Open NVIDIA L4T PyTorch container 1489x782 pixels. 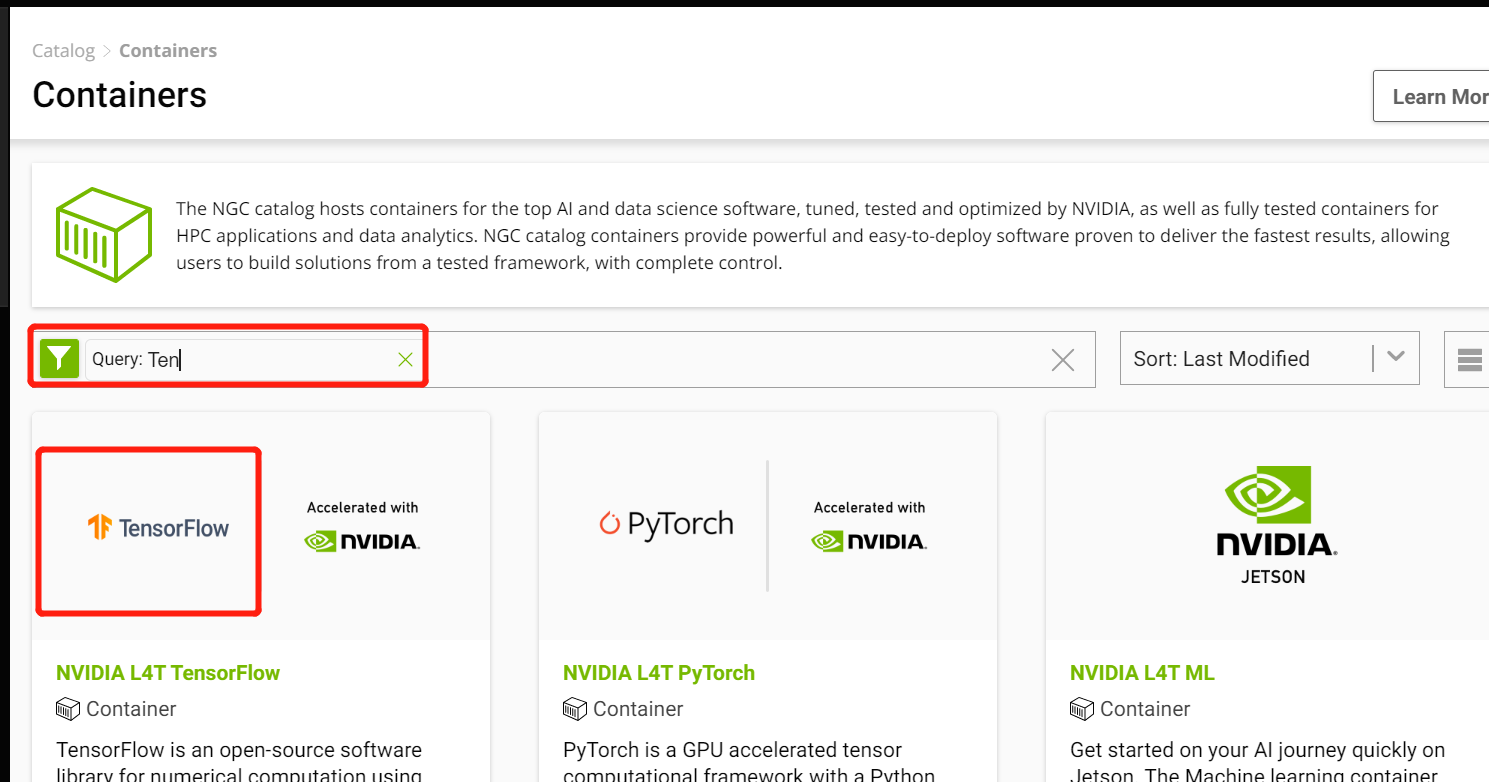pos(659,673)
